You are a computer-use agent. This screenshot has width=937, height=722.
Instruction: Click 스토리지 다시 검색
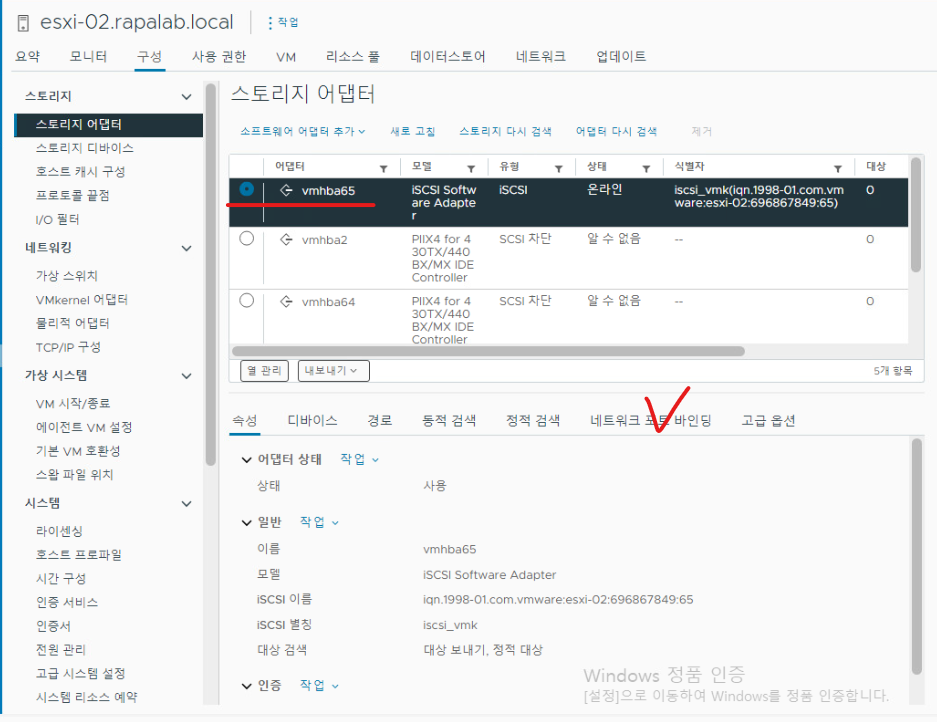505,131
